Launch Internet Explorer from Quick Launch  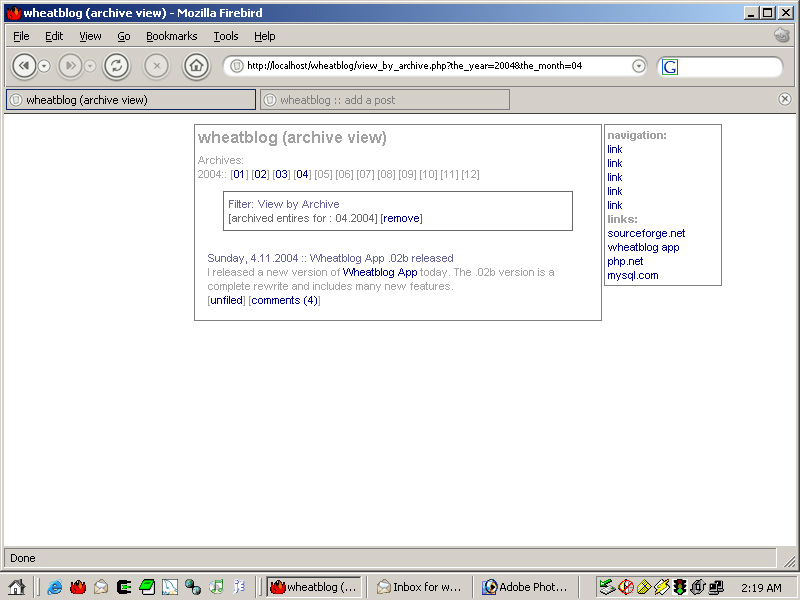53,587
